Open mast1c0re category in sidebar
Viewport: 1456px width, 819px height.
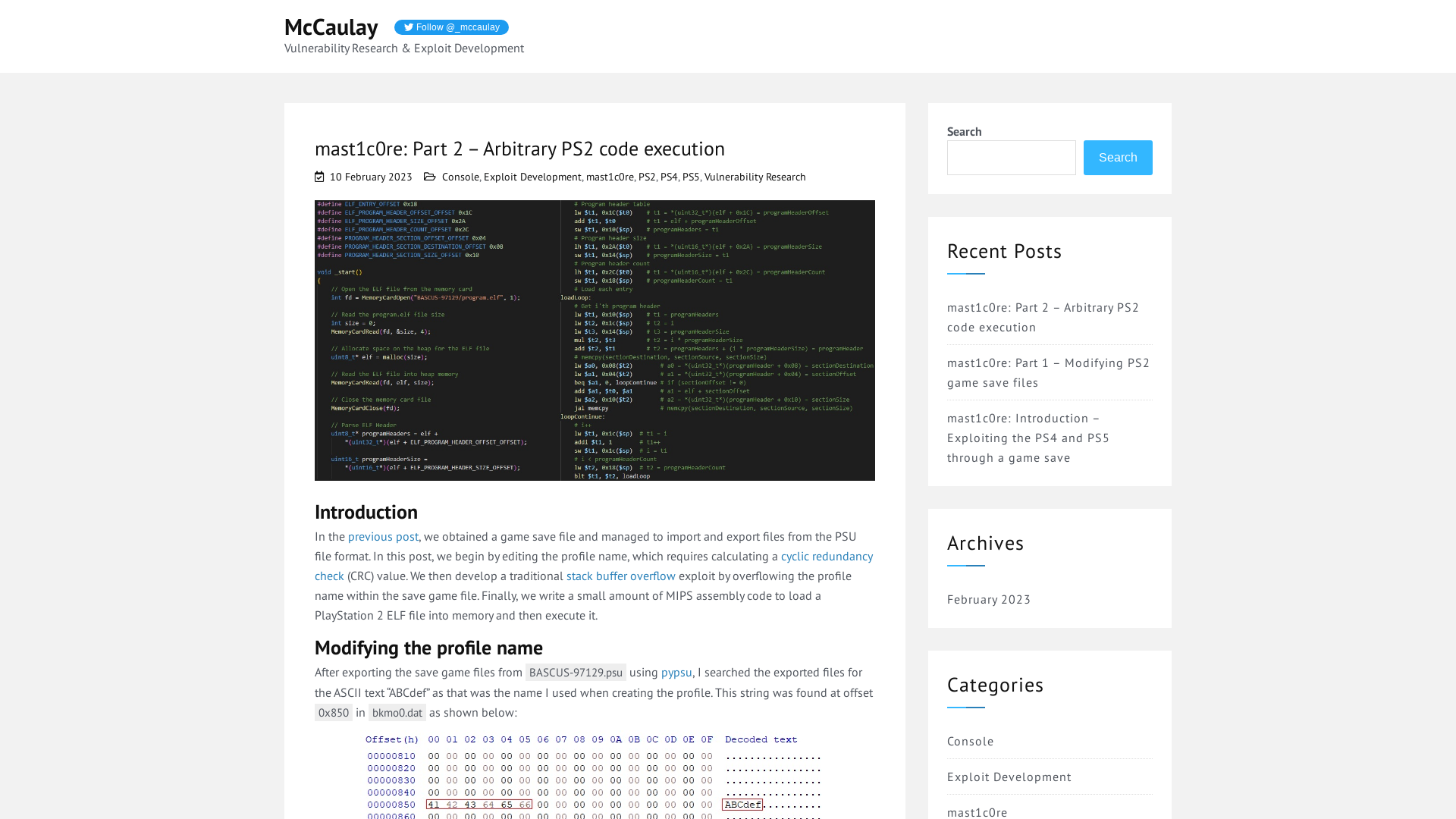(977, 812)
